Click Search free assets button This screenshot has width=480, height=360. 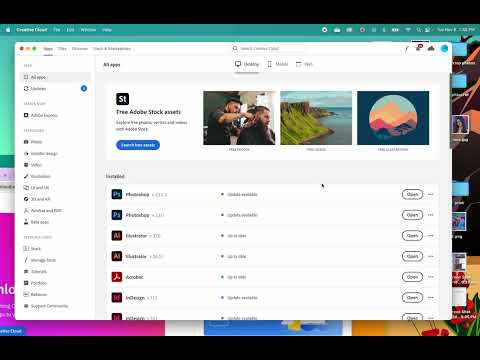coord(138,145)
